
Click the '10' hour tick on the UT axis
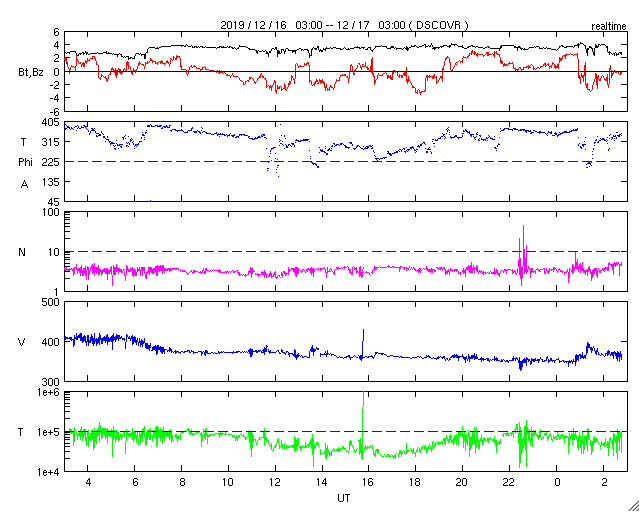228,483
